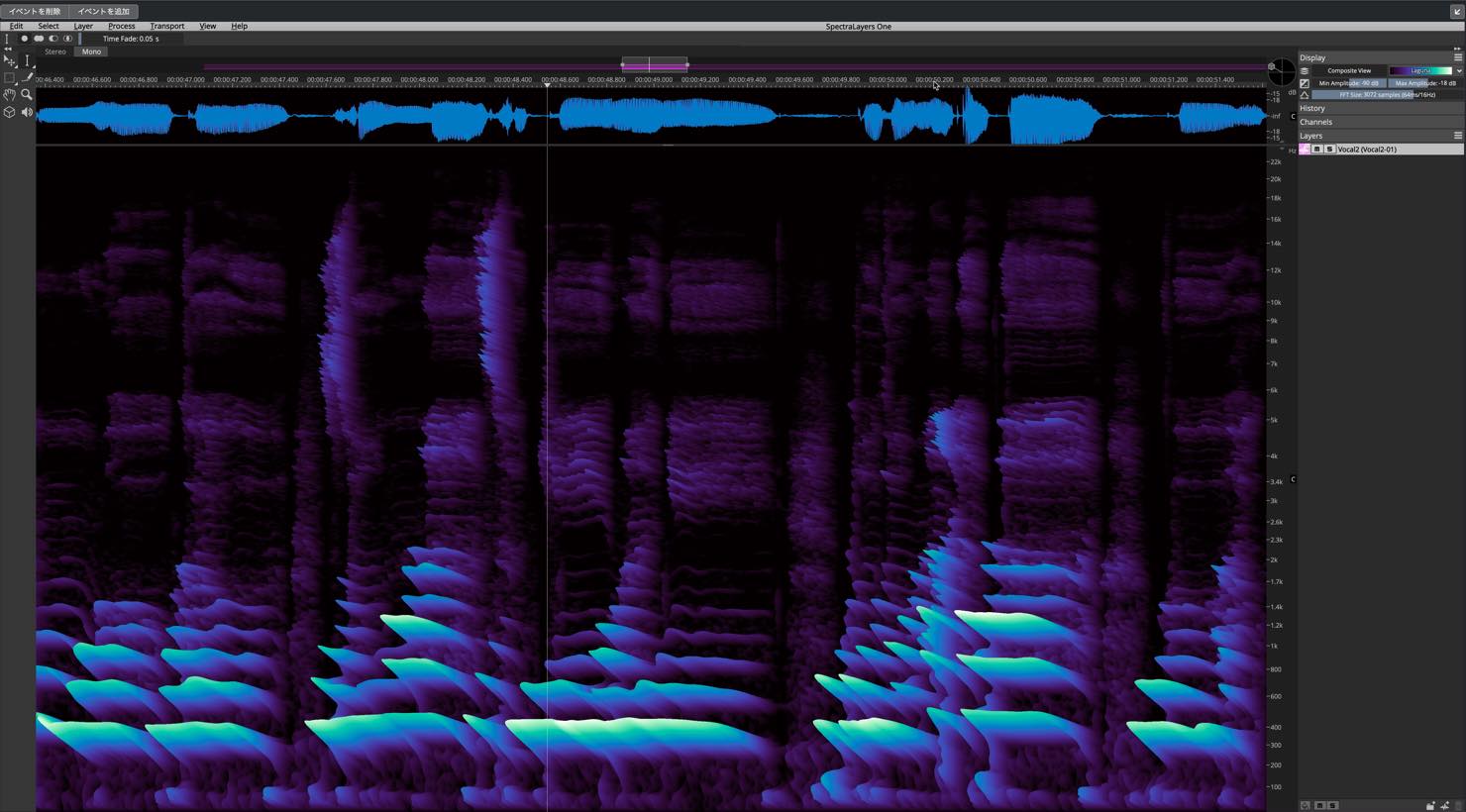Open the color map dropdown arrow
The image size is (1466, 812).
coord(1458,70)
